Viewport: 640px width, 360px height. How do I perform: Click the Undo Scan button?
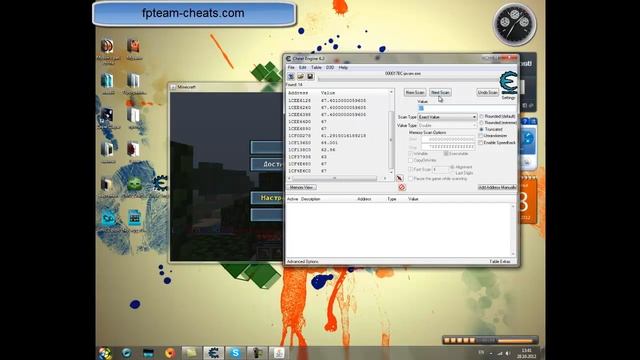coord(487,93)
